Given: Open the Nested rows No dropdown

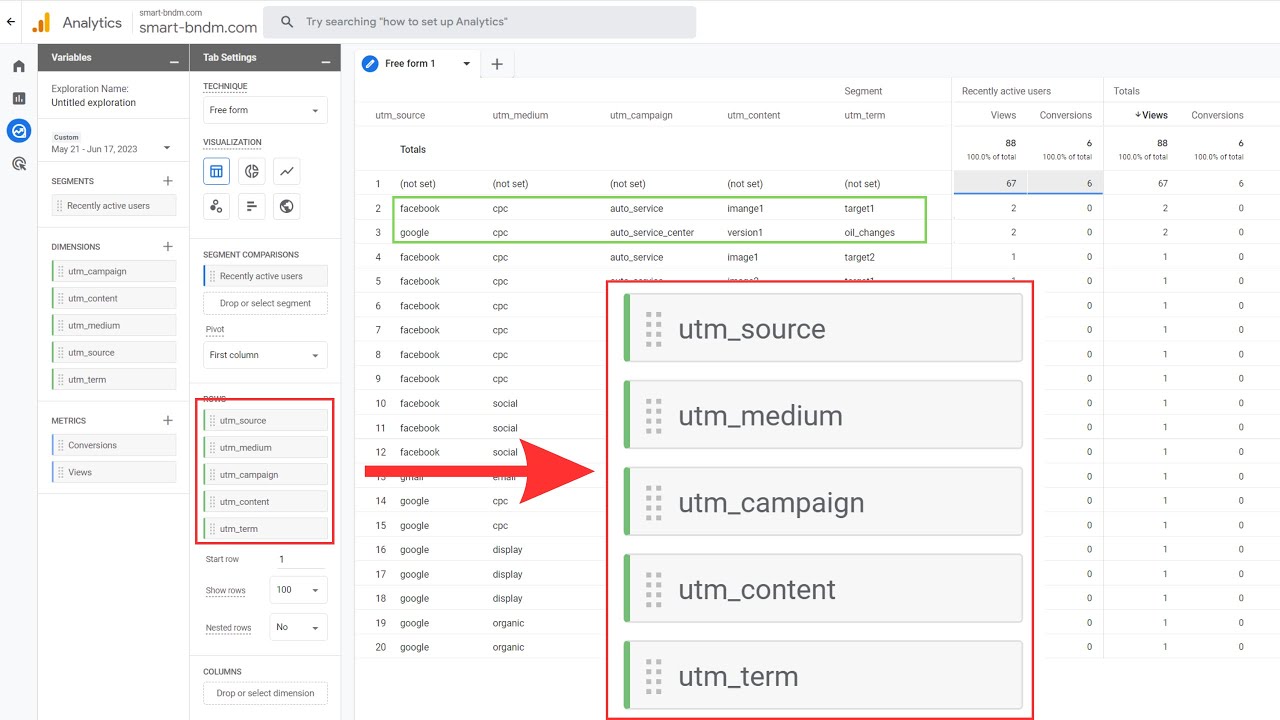Looking at the screenshot, I should [x=298, y=627].
